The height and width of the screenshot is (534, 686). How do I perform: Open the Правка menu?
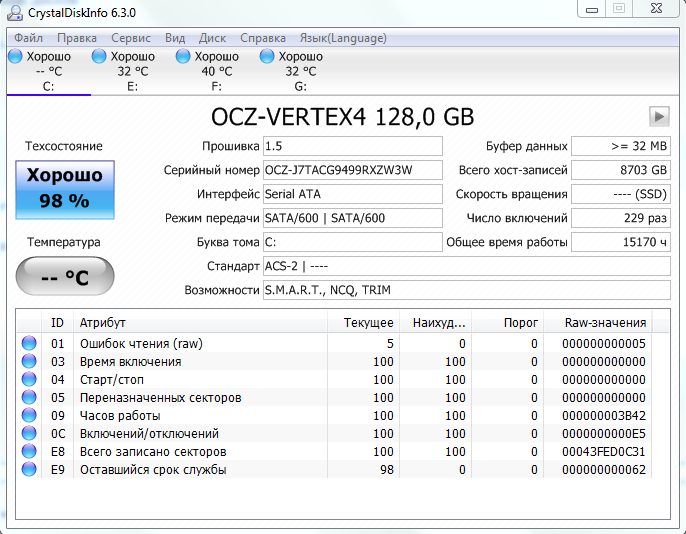point(77,38)
